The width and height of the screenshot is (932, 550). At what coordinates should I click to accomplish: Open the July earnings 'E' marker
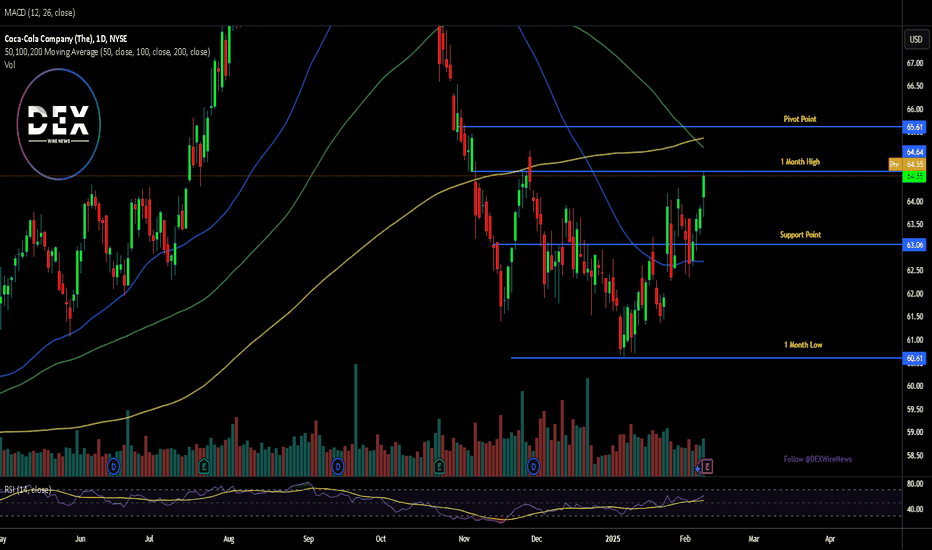pyautogui.click(x=204, y=467)
